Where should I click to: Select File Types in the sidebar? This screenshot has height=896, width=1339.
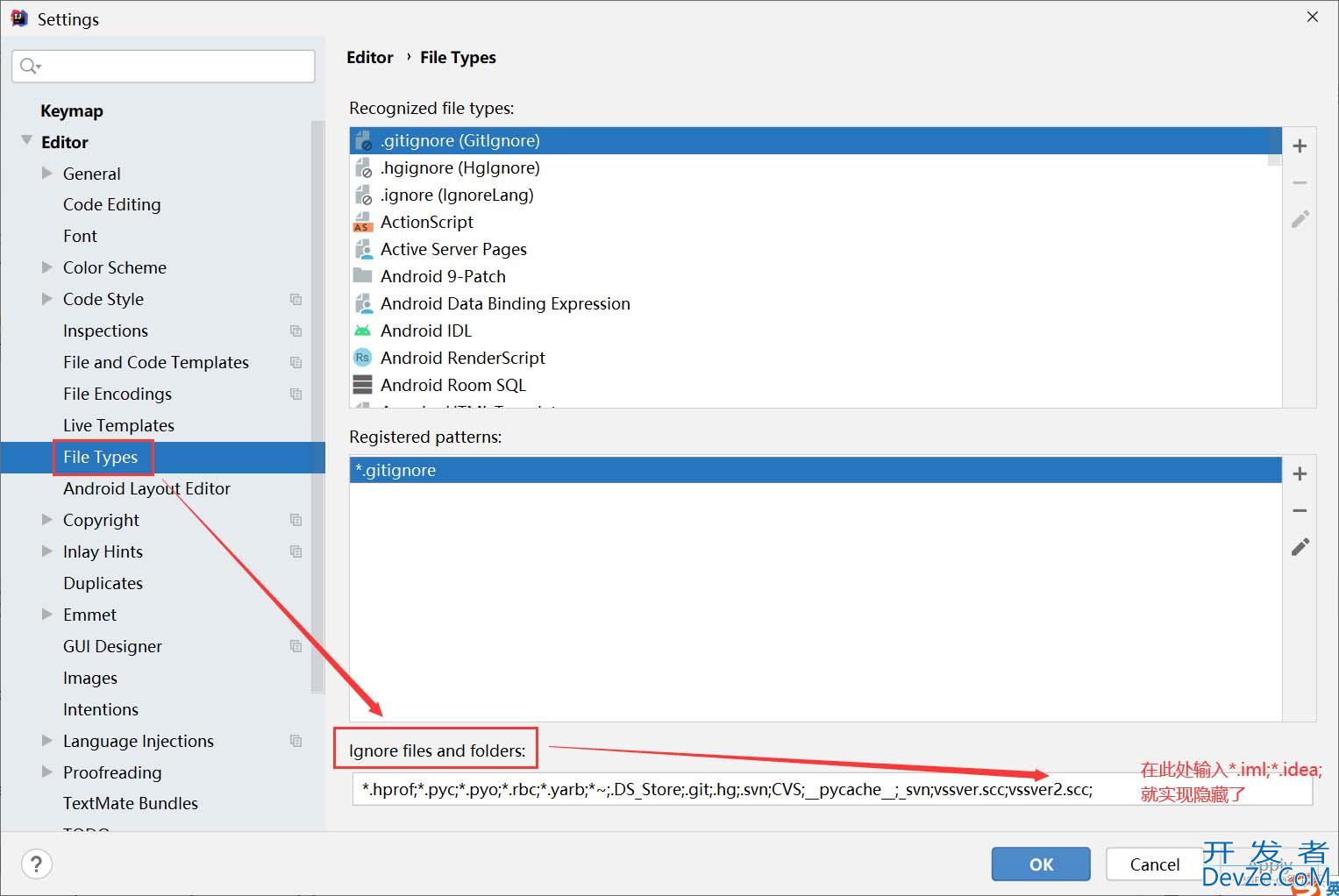coord(100,457)
